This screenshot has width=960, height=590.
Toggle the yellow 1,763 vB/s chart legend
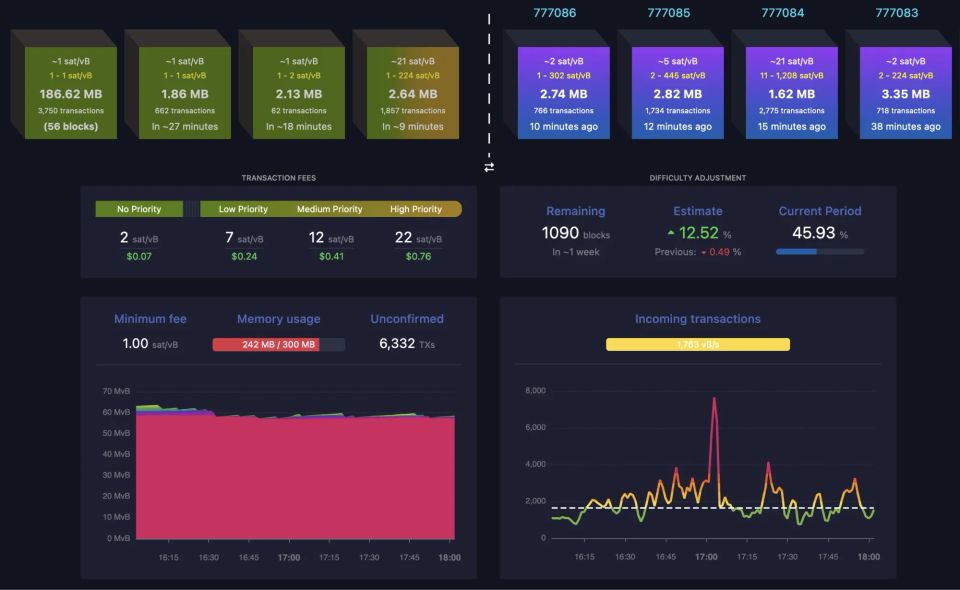698,343
